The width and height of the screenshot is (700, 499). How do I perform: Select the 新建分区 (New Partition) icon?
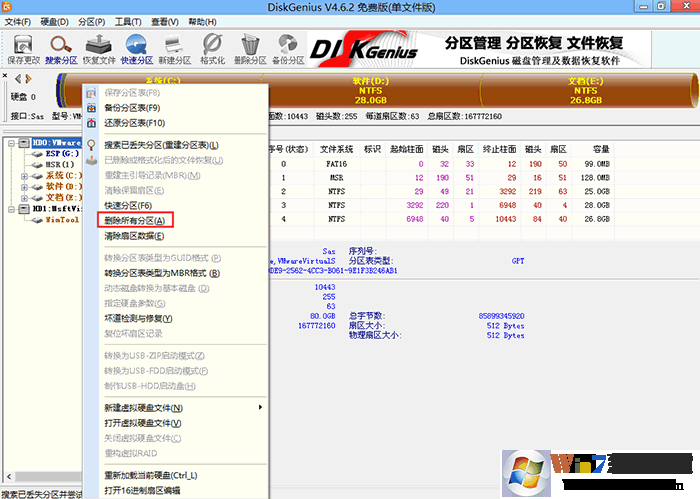[175, 49]
